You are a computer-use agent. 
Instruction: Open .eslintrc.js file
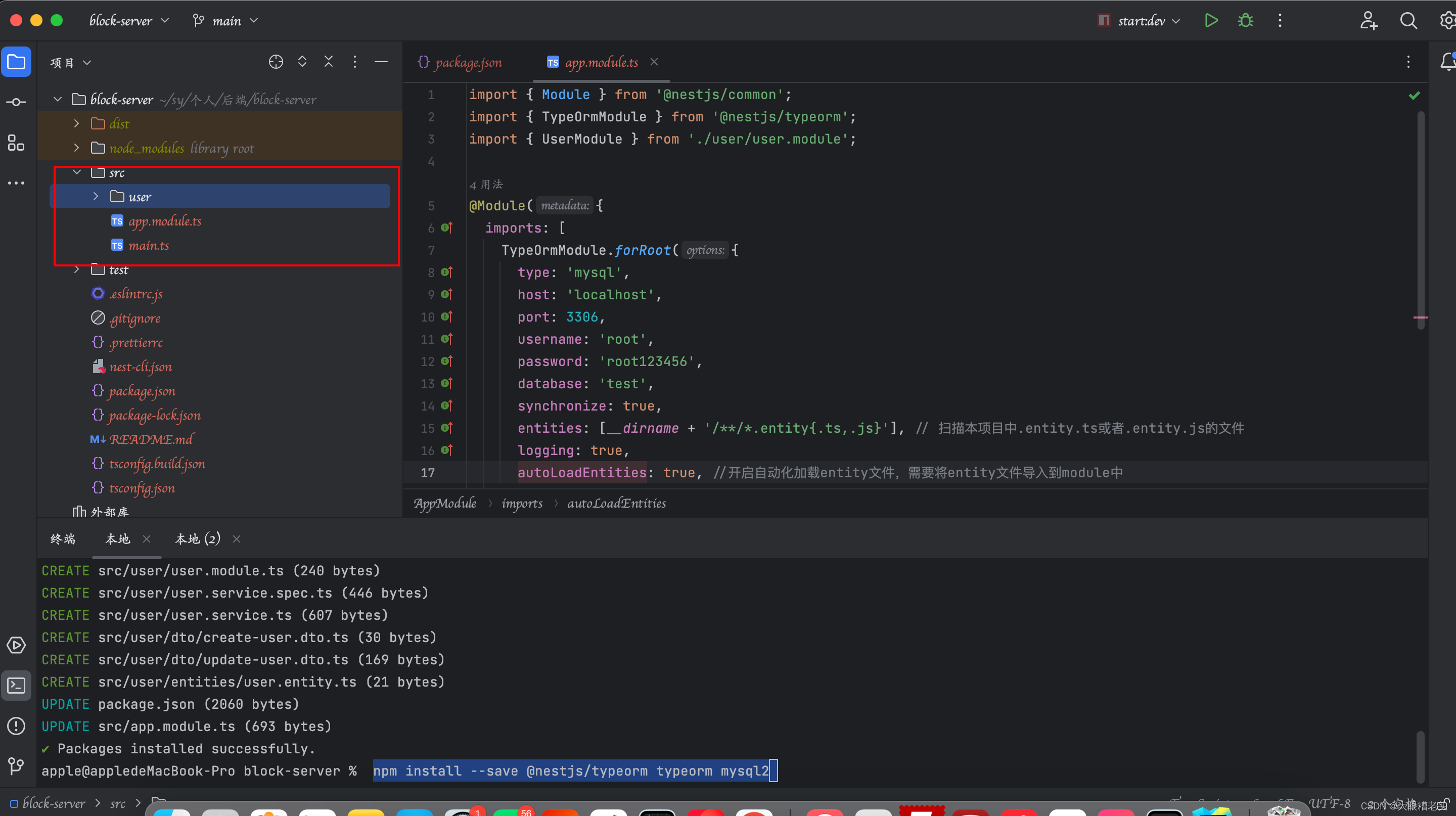(135, 294)
